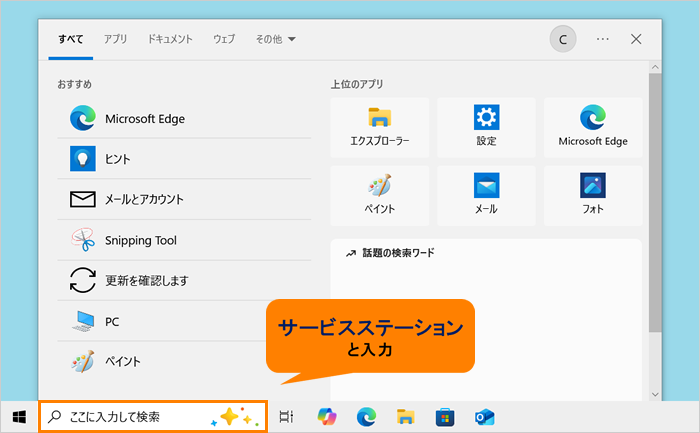Open the メール tile in top apps
Image resolution: width=700 pixels, height=433 pixels.
pyautogui.click(x=486, y=196)
